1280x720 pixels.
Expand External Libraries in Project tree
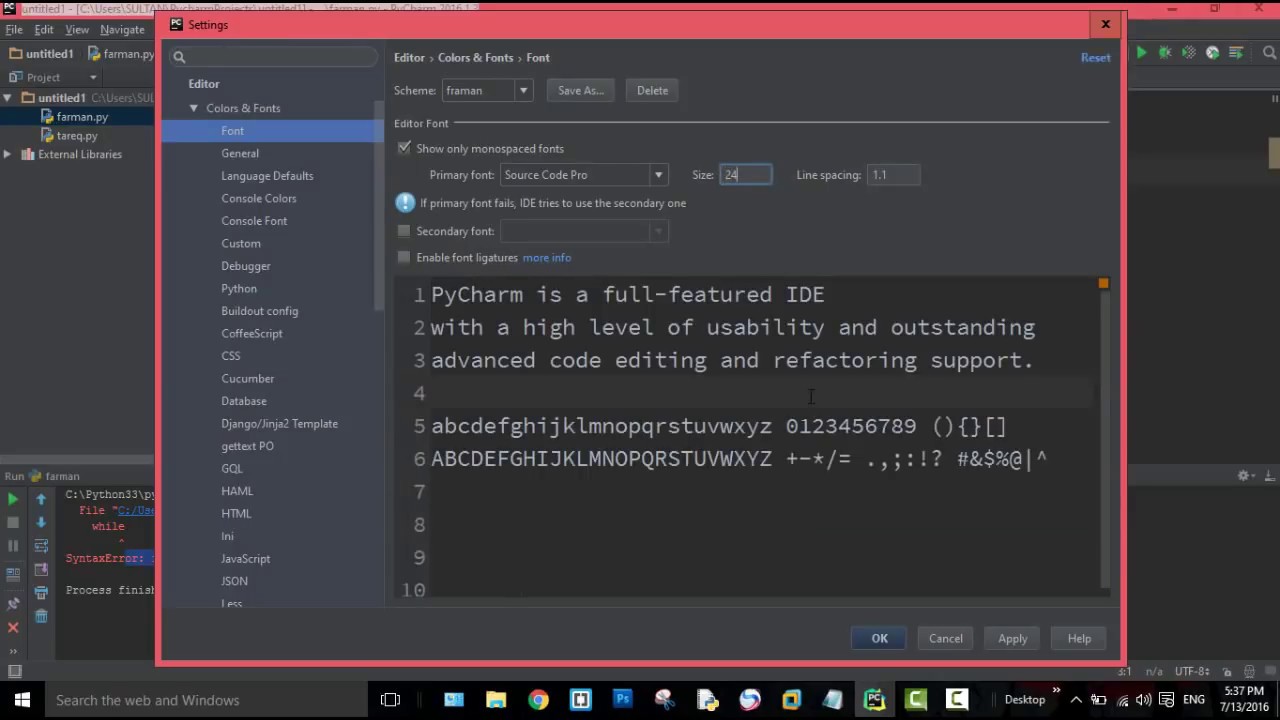click(7, 154)
